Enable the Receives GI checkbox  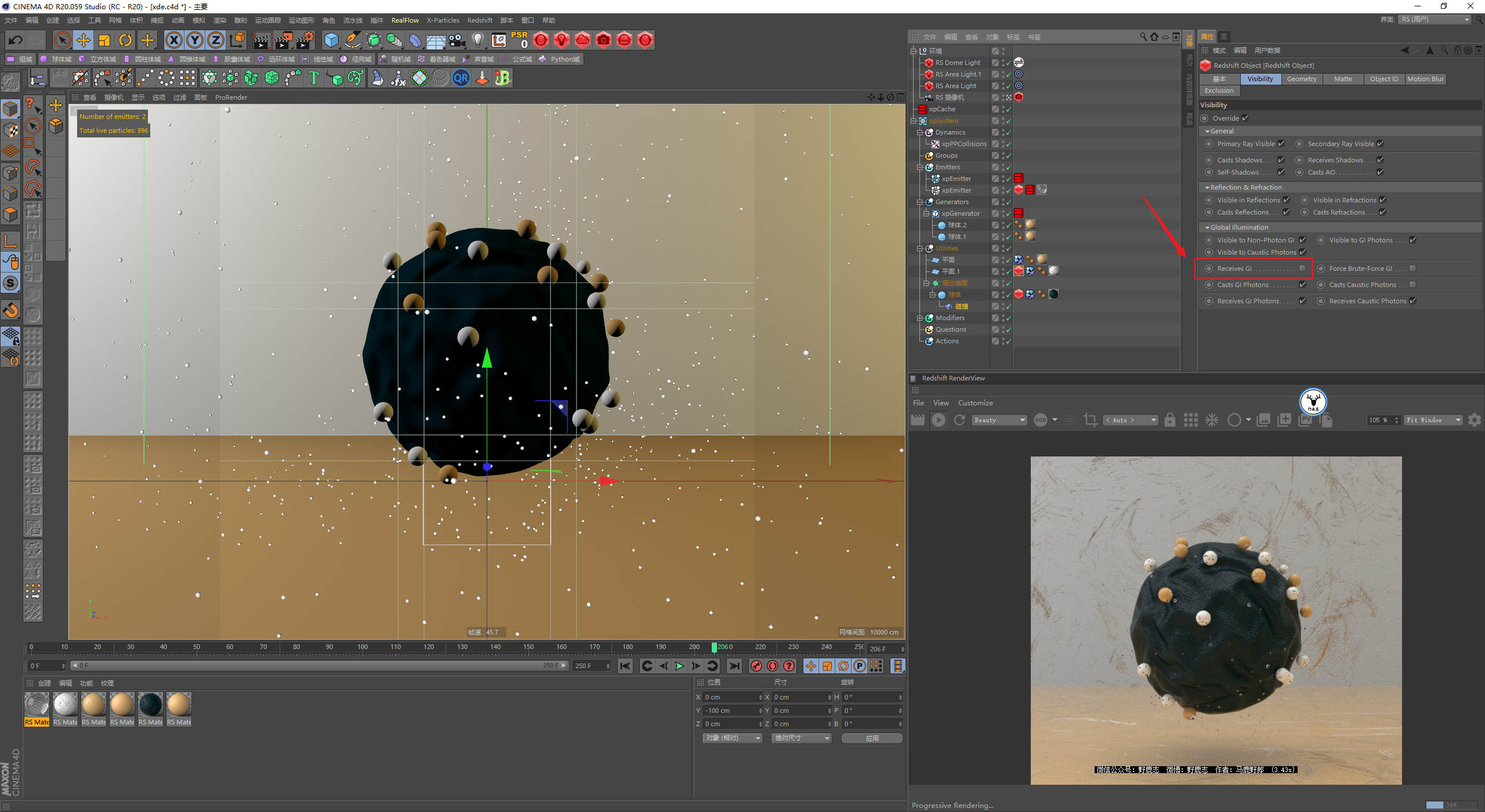1302,269
